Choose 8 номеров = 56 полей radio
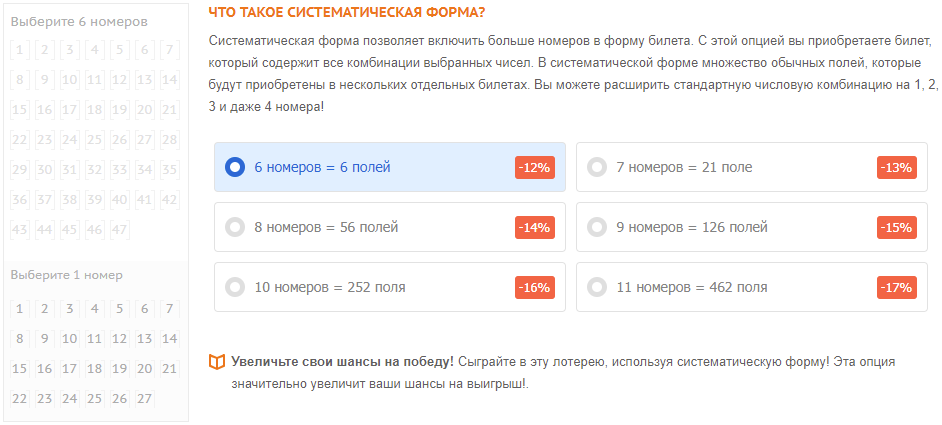The height and width of the screenshot is (425, 942). 390,227
